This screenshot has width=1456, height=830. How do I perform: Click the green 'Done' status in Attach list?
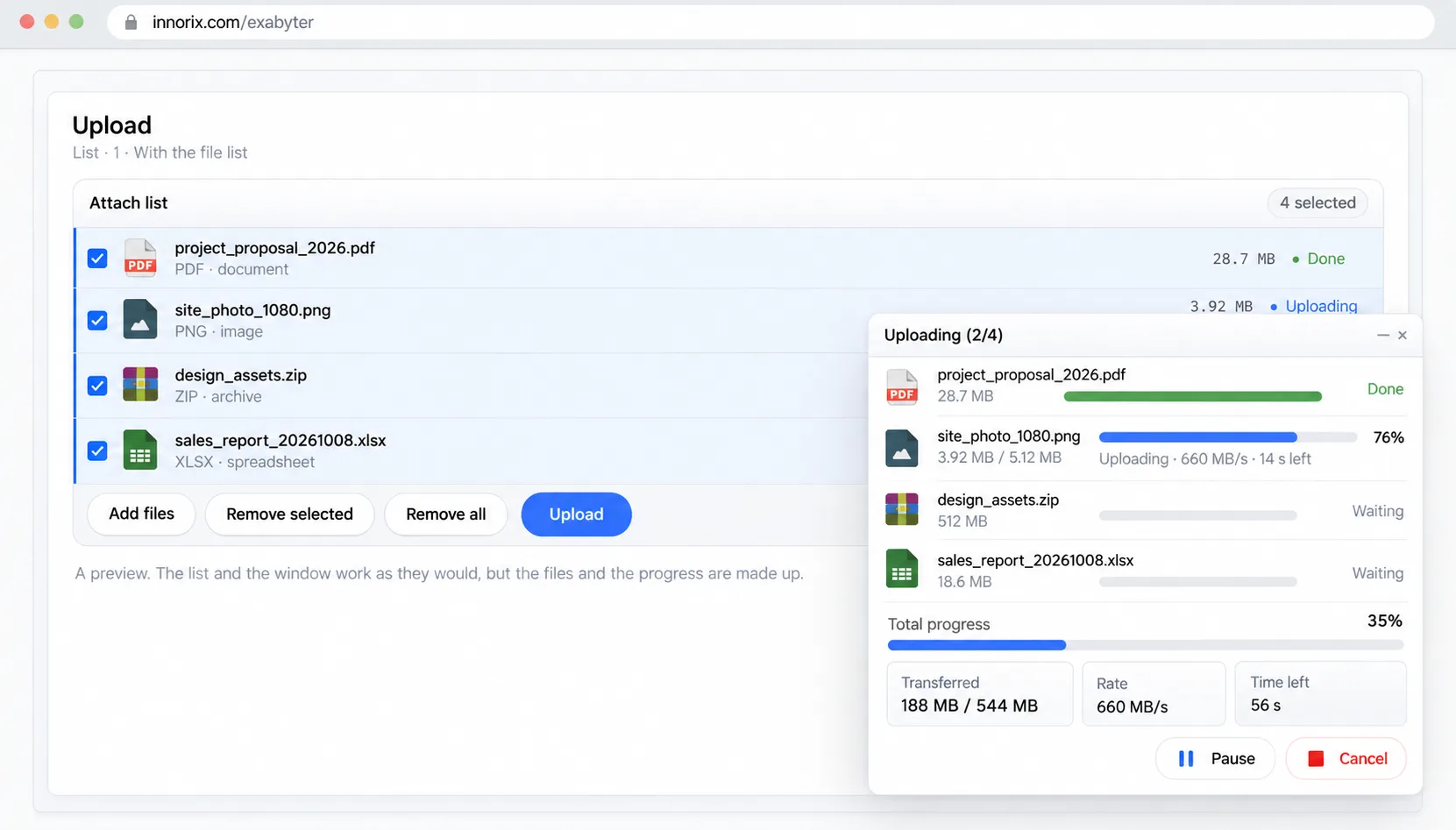(1325, 259)
